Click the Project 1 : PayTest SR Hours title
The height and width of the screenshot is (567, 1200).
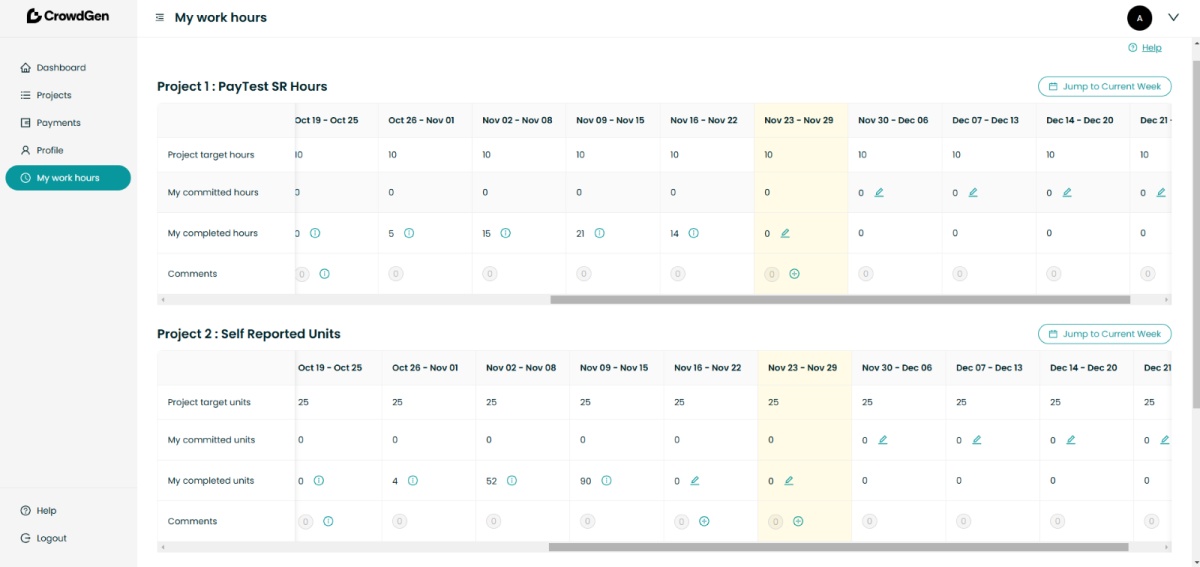coord(242,86)
